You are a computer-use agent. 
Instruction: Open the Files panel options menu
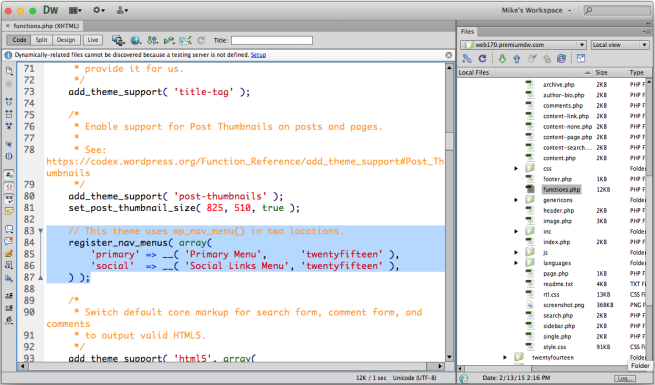click(x=646, y=32)
